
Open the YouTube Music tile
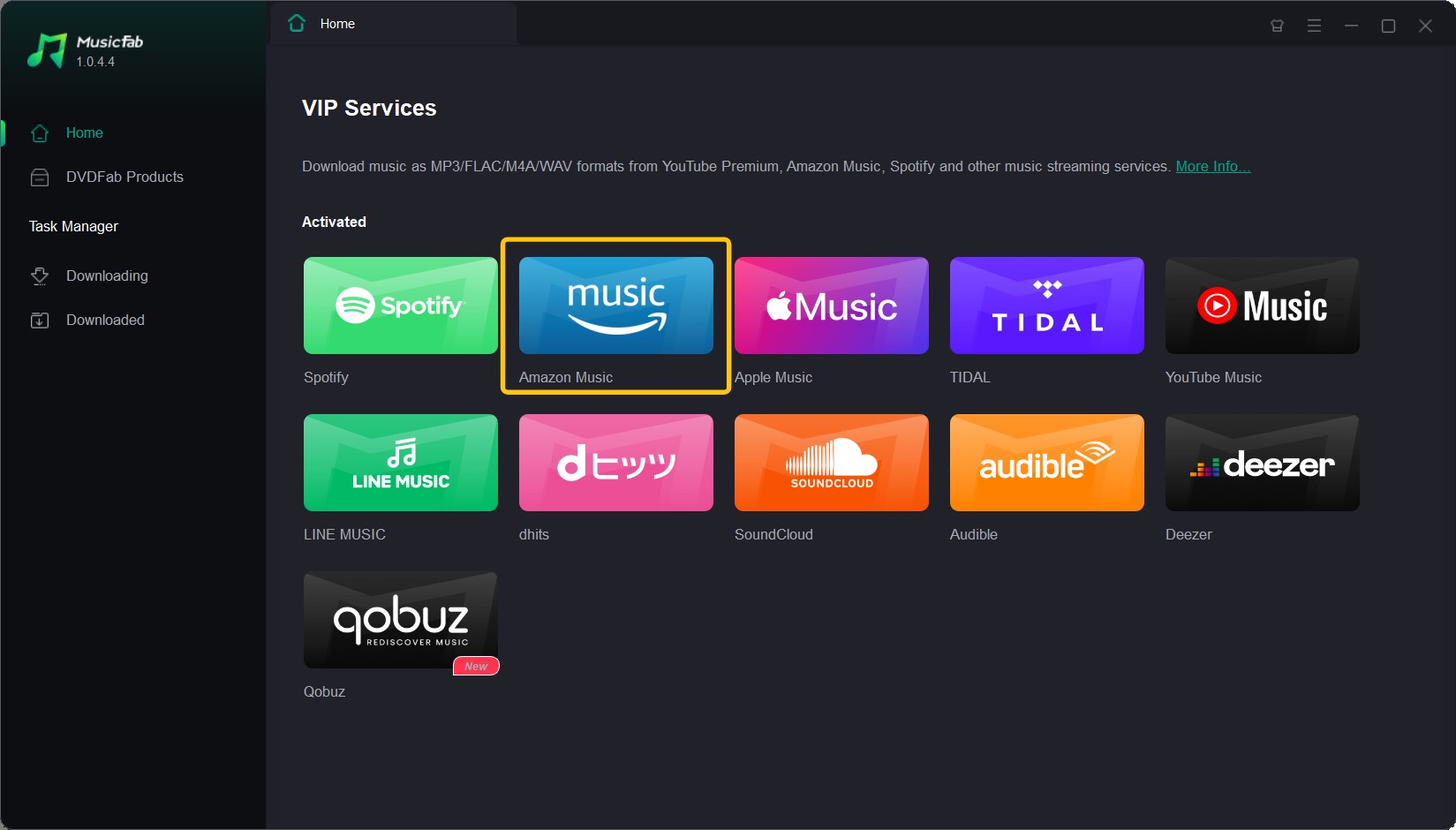[x=1262, y=306]
